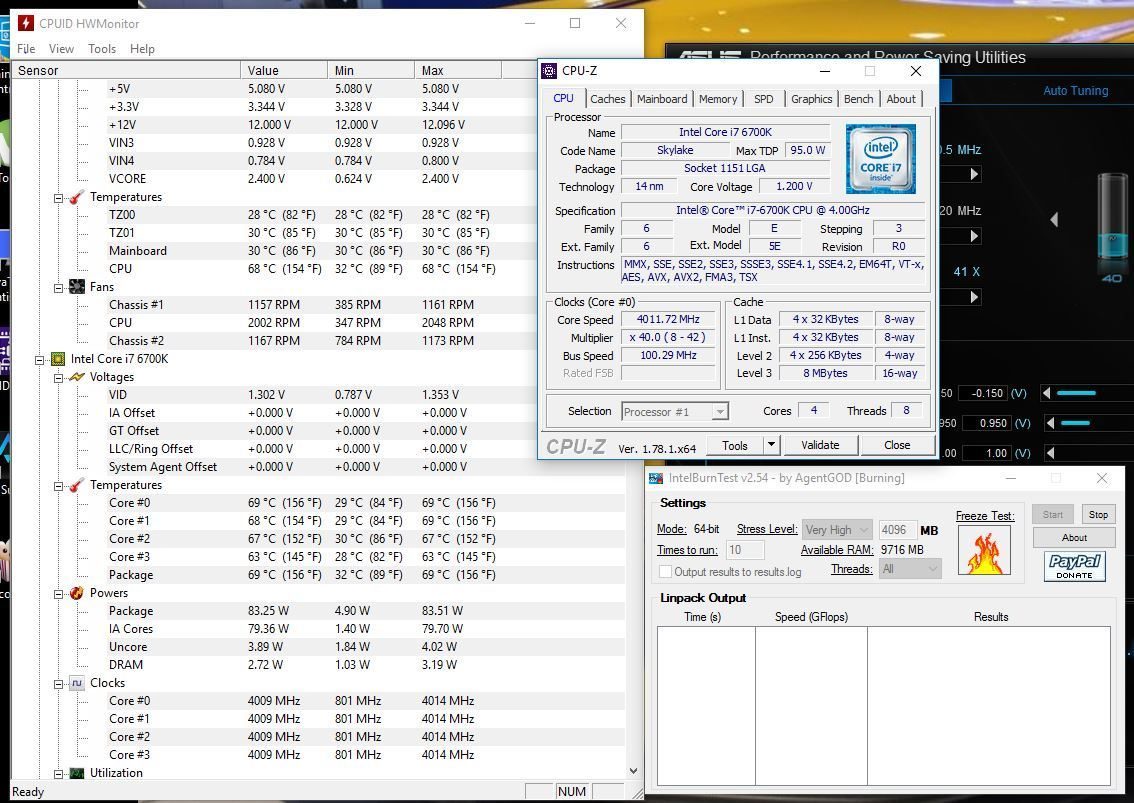The width and height of the screenshot is (1134, 803).
Task: Click the left arrow beside the -0.150 V slider
Action: tap(1046, 393)
